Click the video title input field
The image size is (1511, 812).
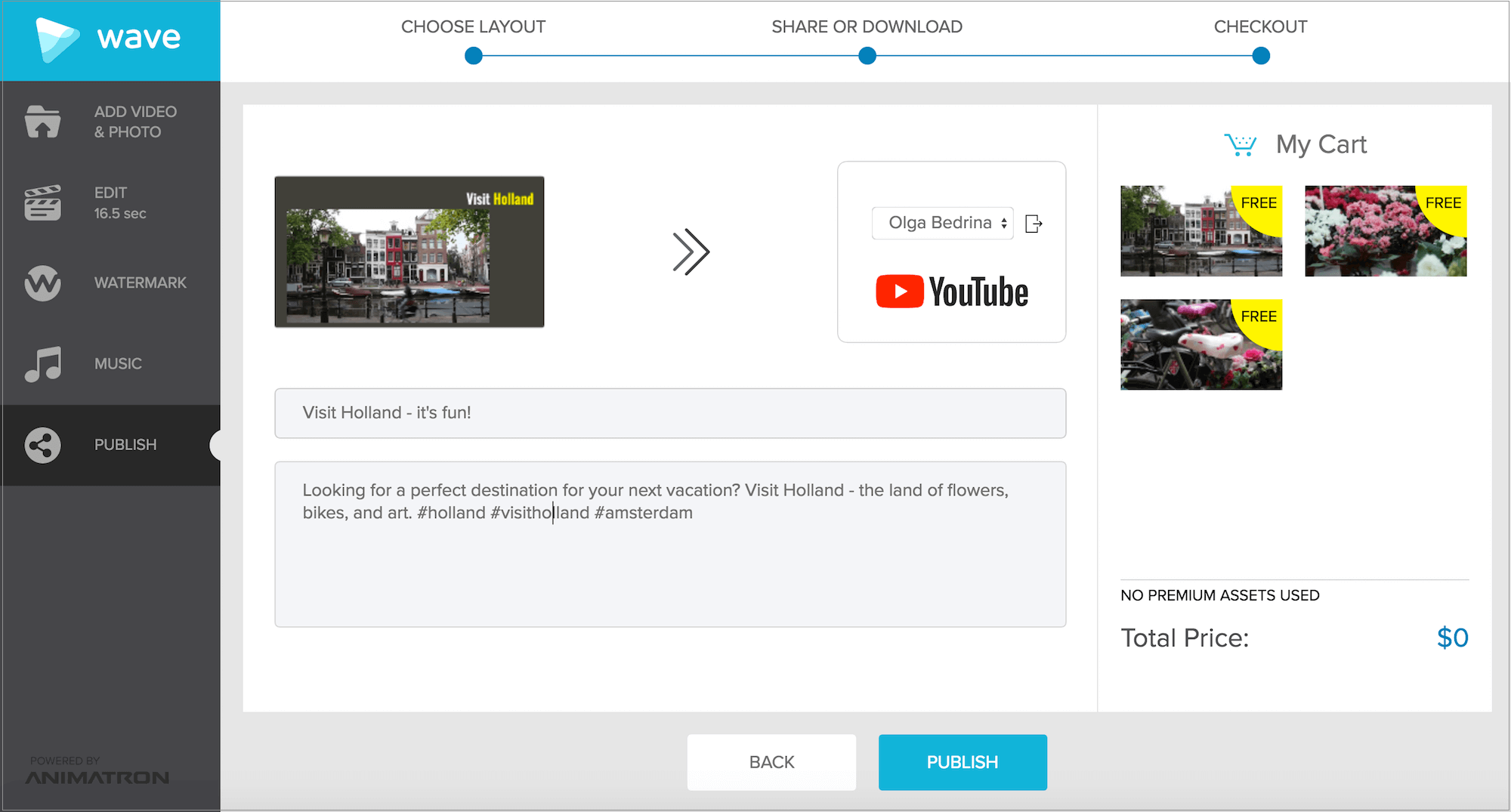670,413
